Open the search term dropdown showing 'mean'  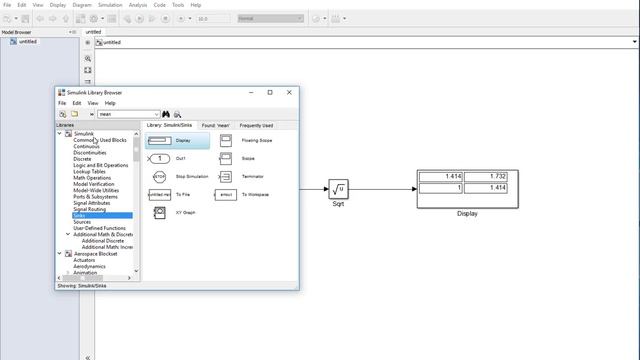point(156,114)
